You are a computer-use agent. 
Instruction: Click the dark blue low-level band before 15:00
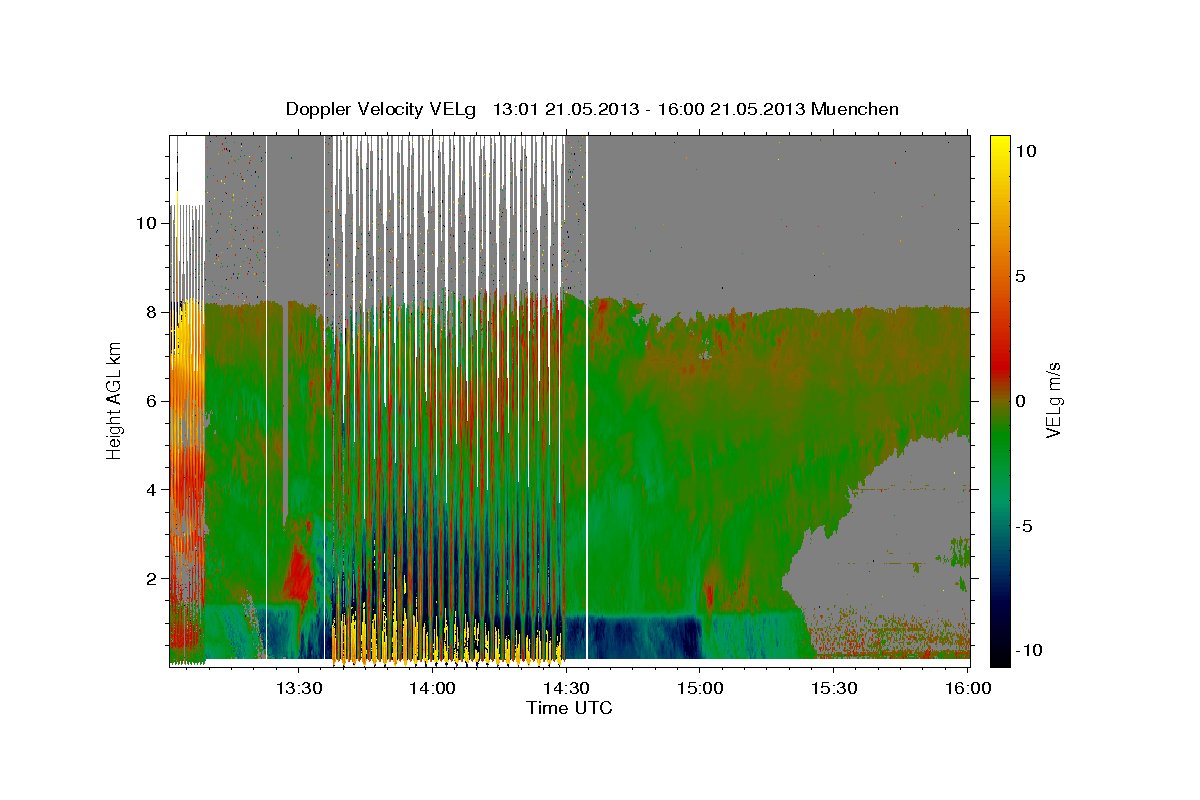(x=632, y=637)
